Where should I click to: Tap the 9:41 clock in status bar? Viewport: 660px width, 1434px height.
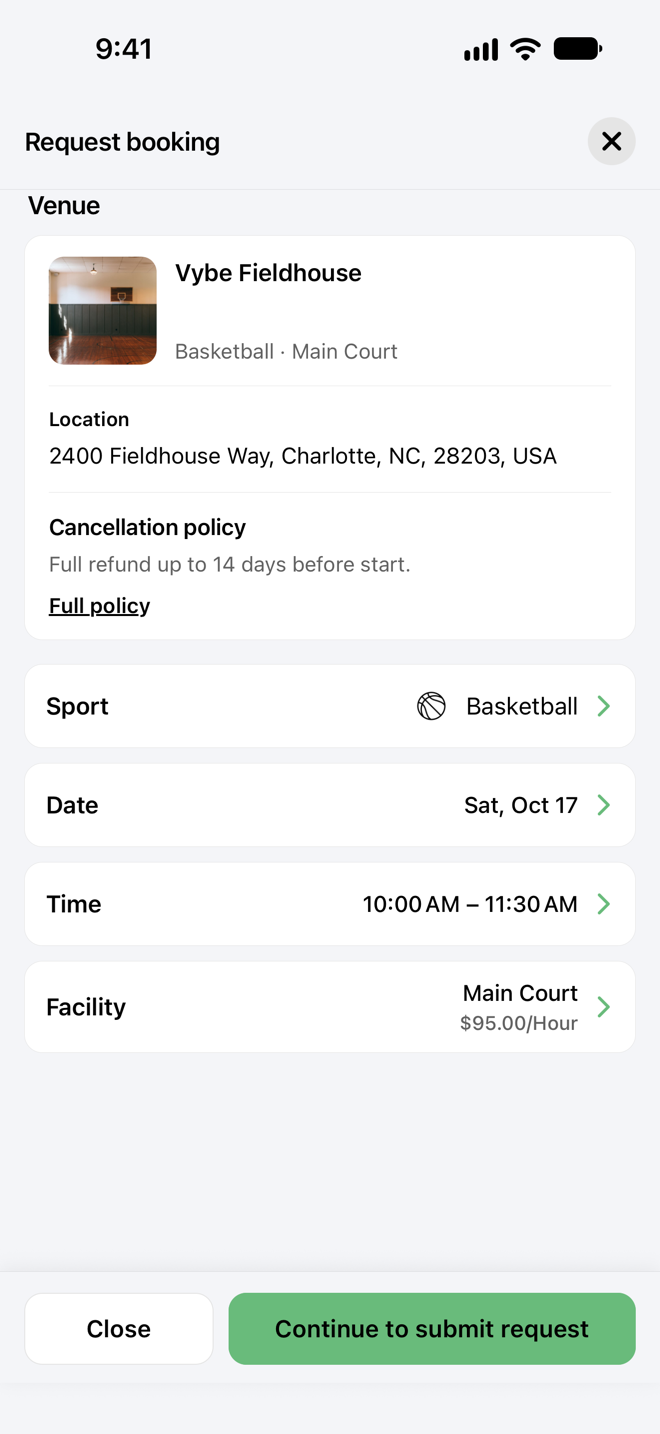tap(124, 49)
